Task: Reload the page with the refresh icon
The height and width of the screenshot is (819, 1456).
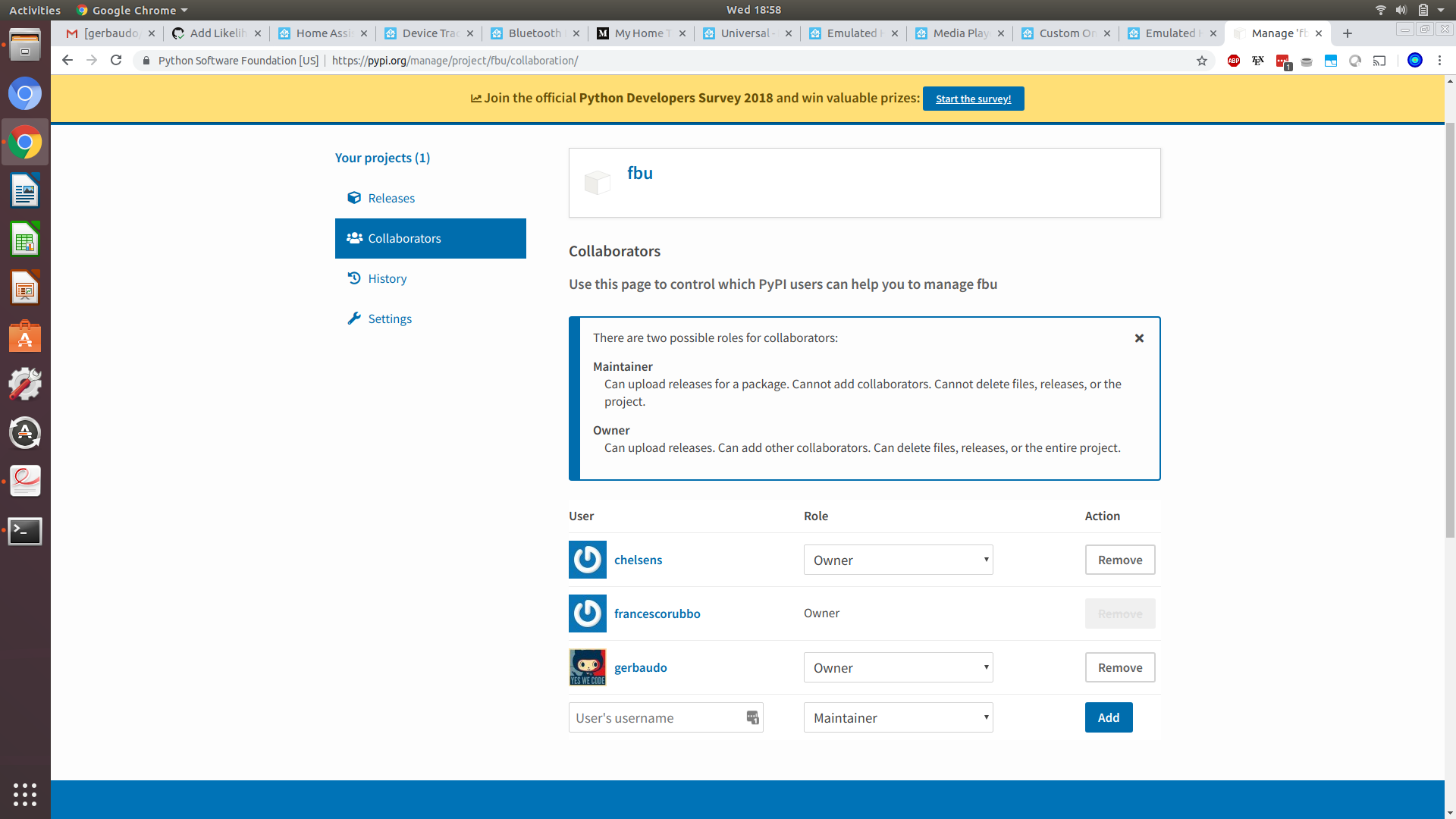Action: (x=116, y=61)
